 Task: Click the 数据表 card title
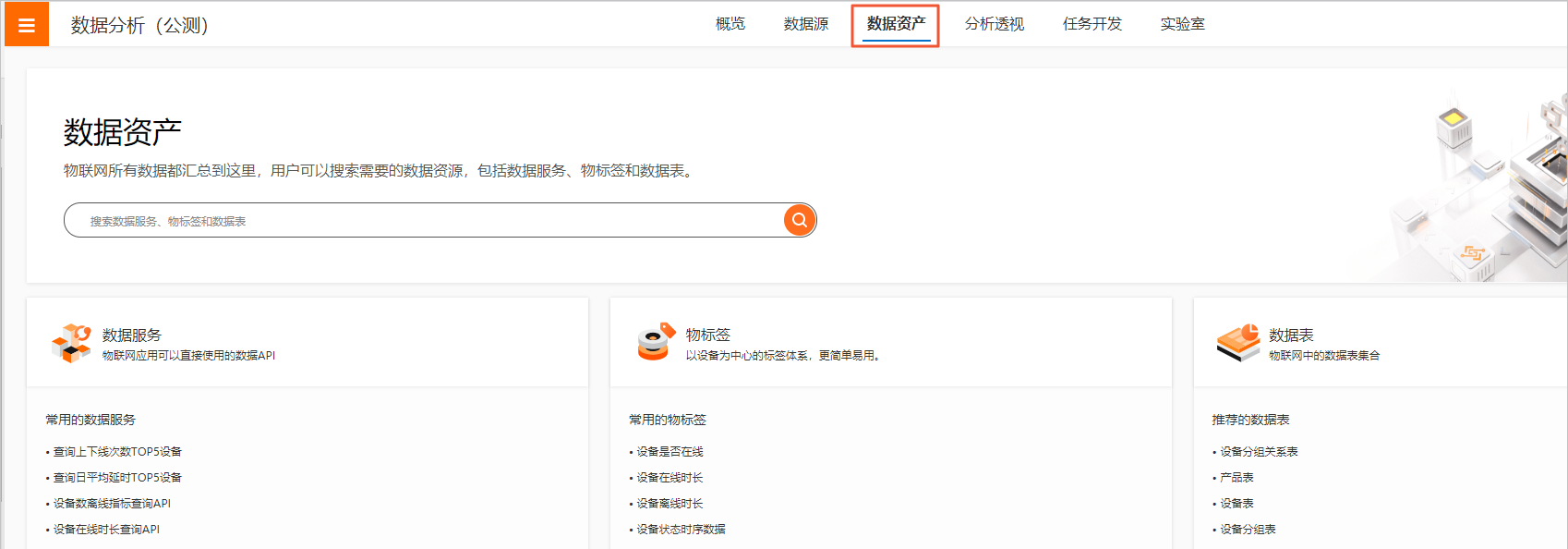click(1291, 335)
